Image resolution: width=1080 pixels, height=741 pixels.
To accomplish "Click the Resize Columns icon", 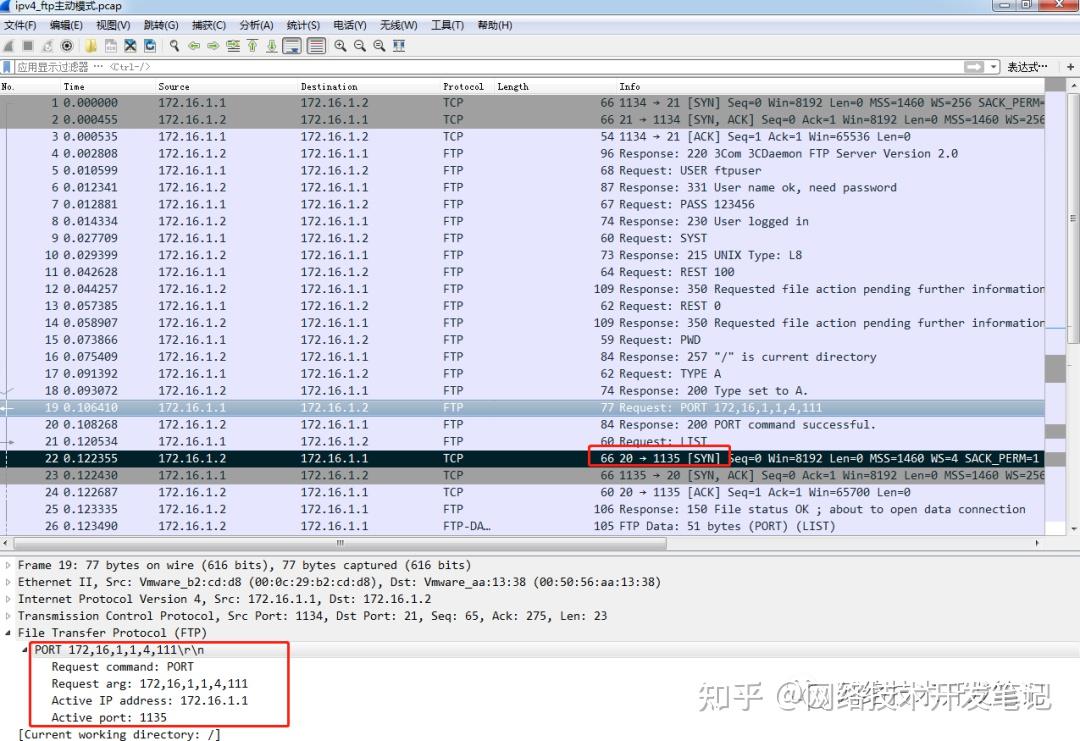I will (x=400, y=45).
